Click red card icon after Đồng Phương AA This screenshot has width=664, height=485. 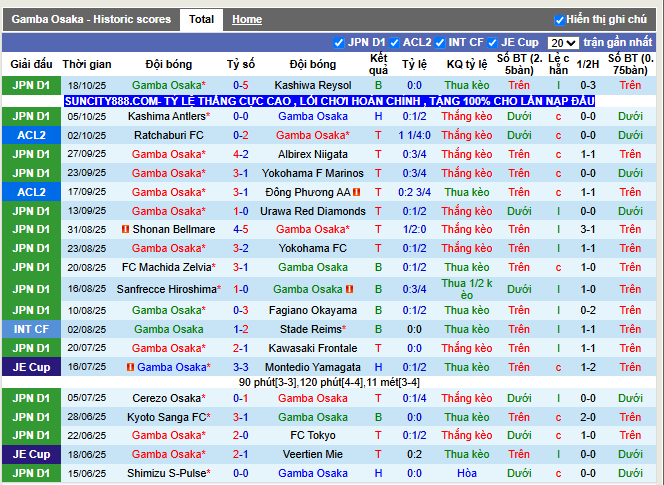[357, 192]
